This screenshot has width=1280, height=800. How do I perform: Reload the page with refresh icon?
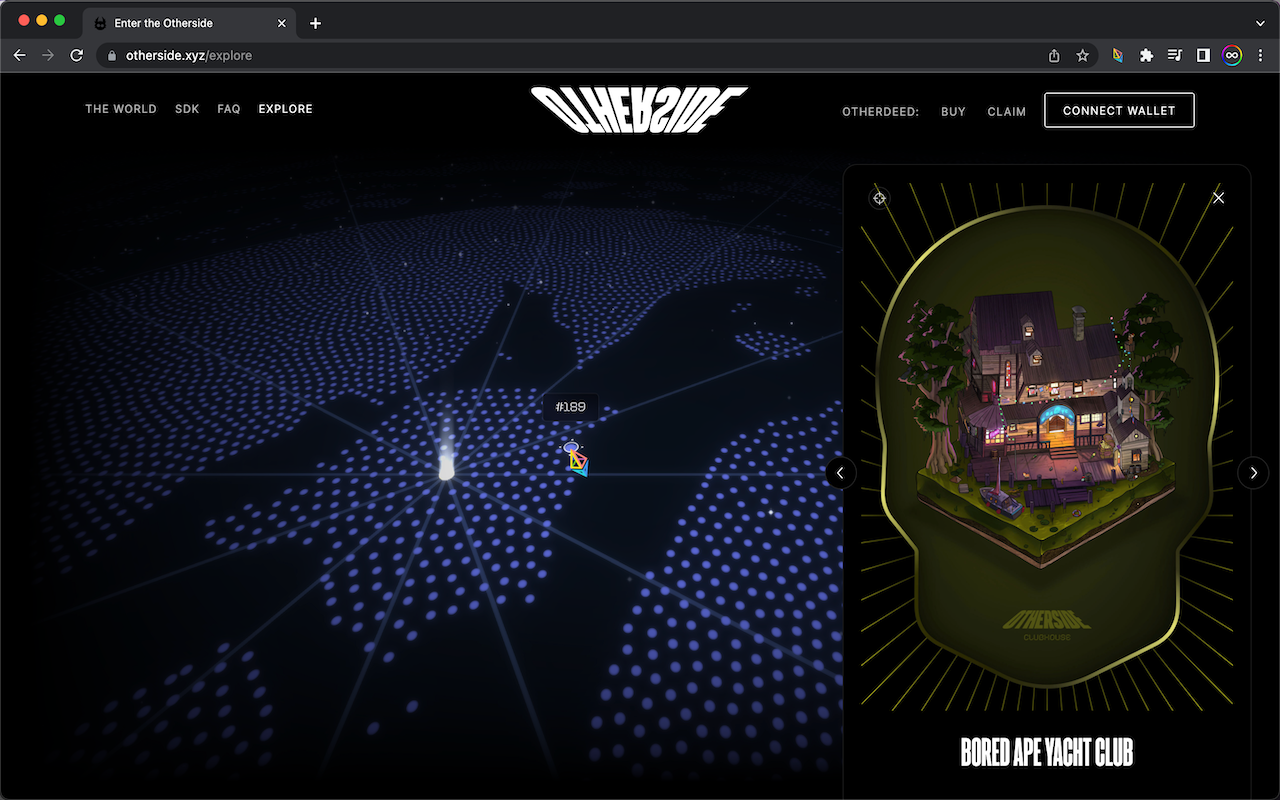(77, 56)
